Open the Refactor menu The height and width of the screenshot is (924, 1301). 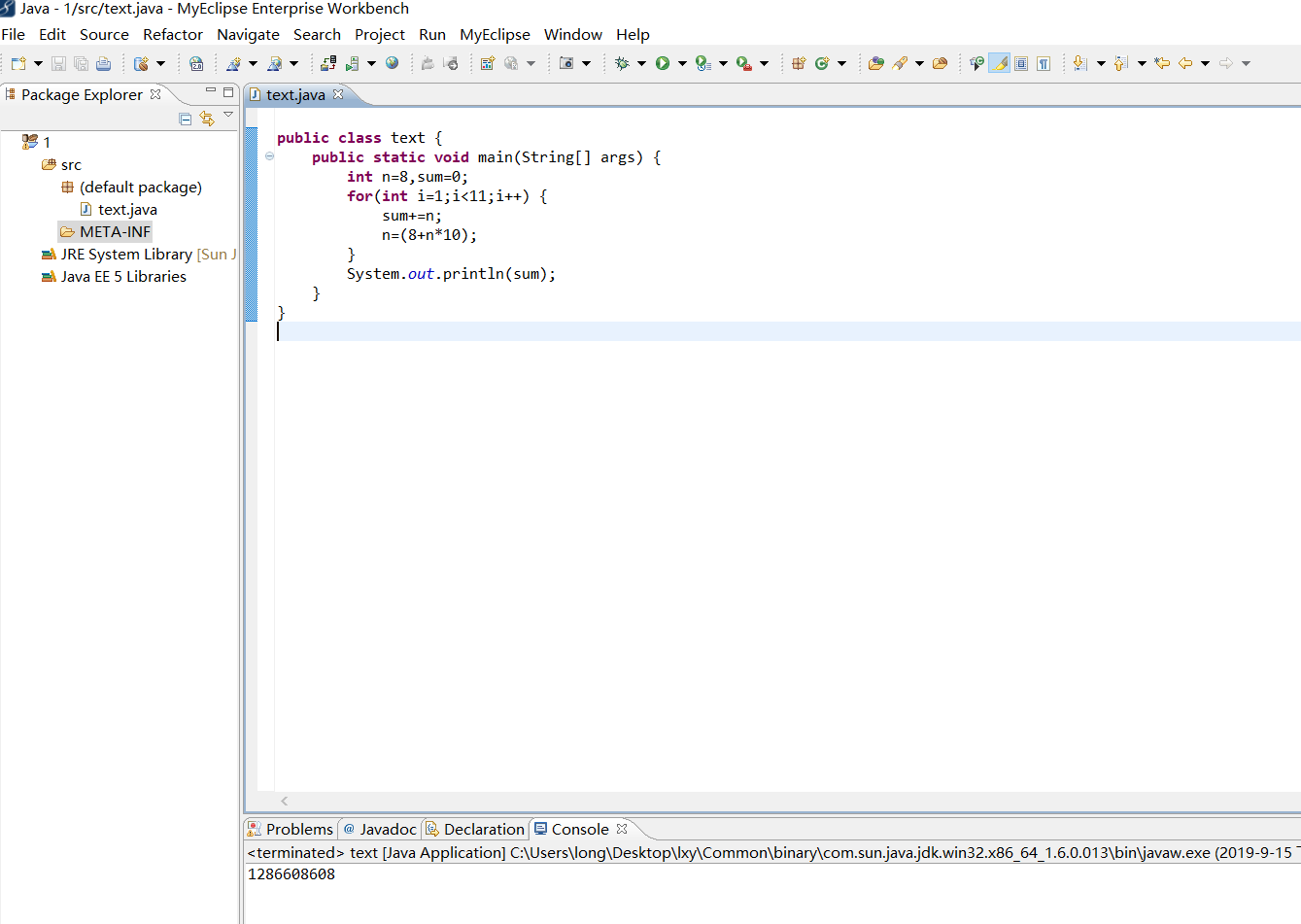click(172, 34)
